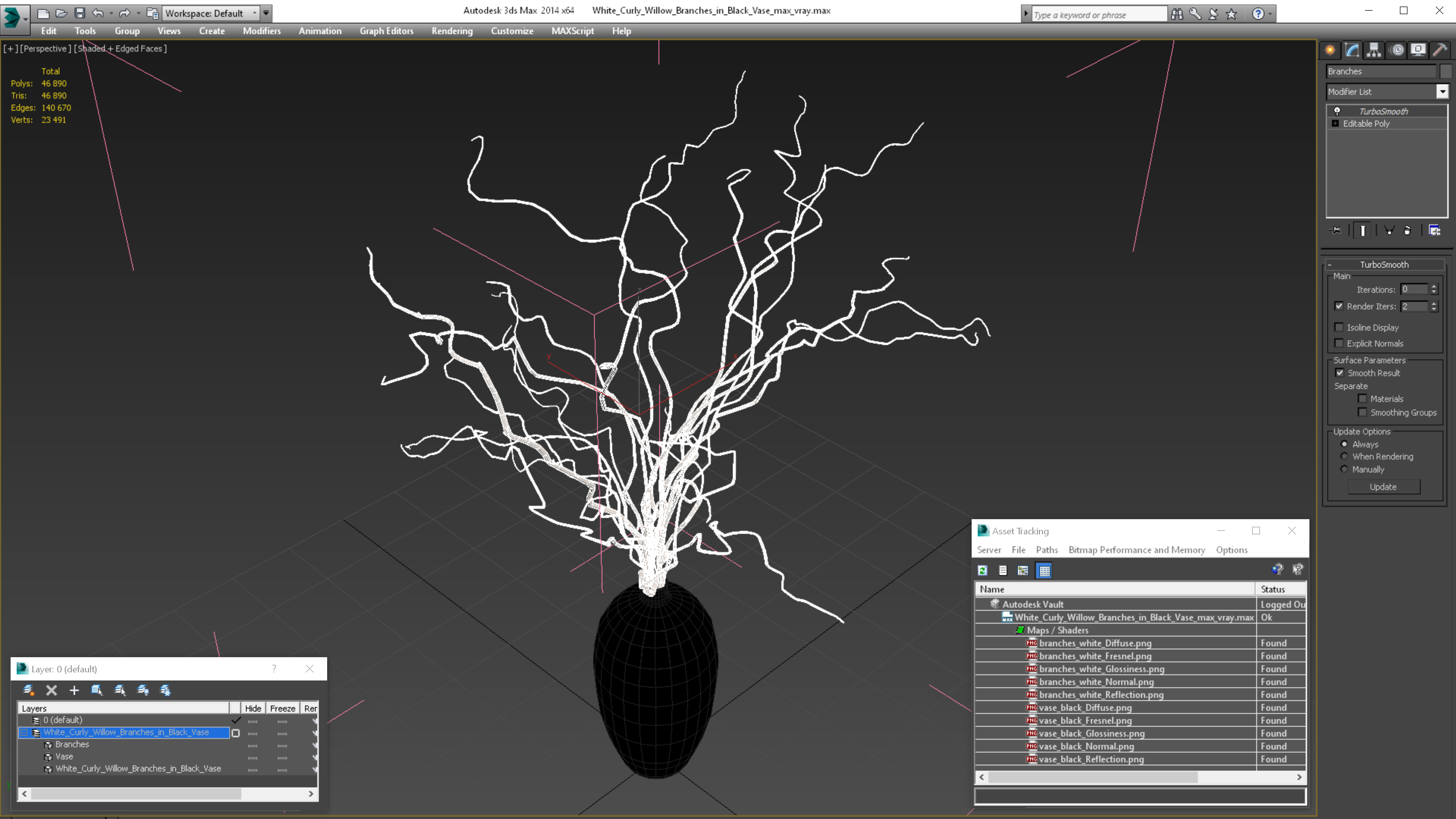
Task: Click Configure Modifier Sets icon
Action: click(x=1435, y=230)
